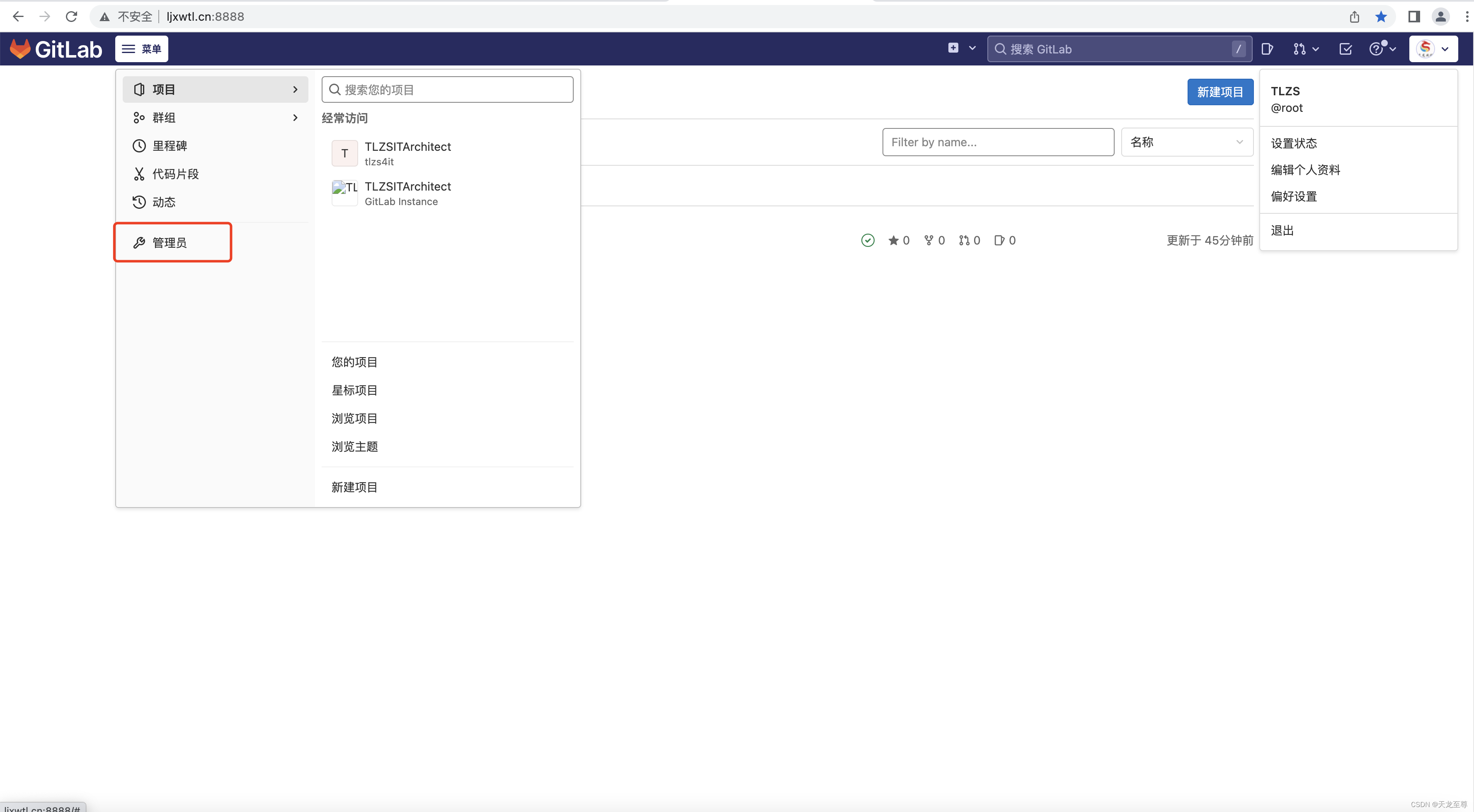This screenshot has height=812, width=1474.
Task: Click the 不安全 warning triangle icon
Action: click(x=104, y=17)
